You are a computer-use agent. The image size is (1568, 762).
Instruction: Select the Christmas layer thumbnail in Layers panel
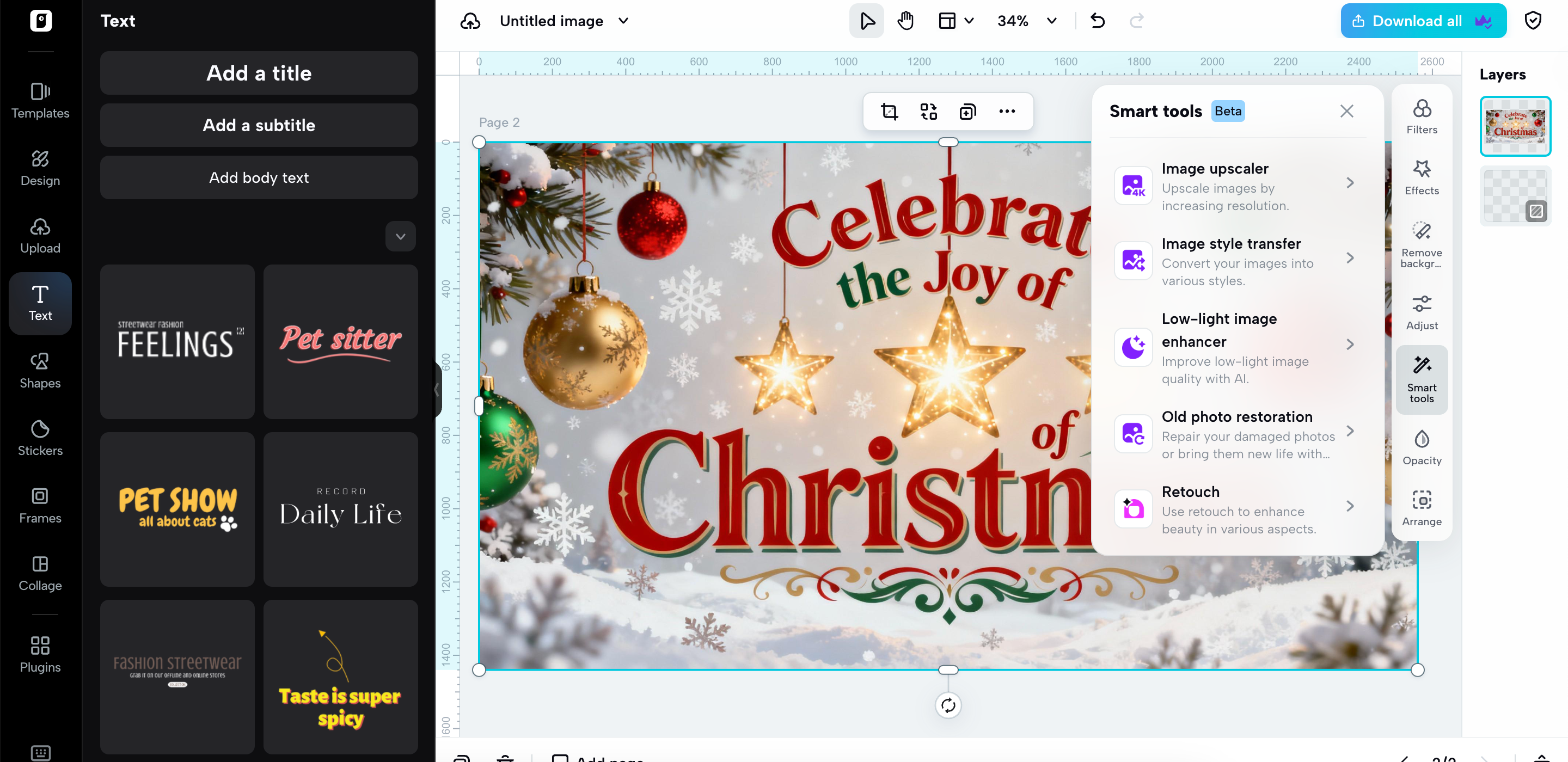tap(1515, 125)
